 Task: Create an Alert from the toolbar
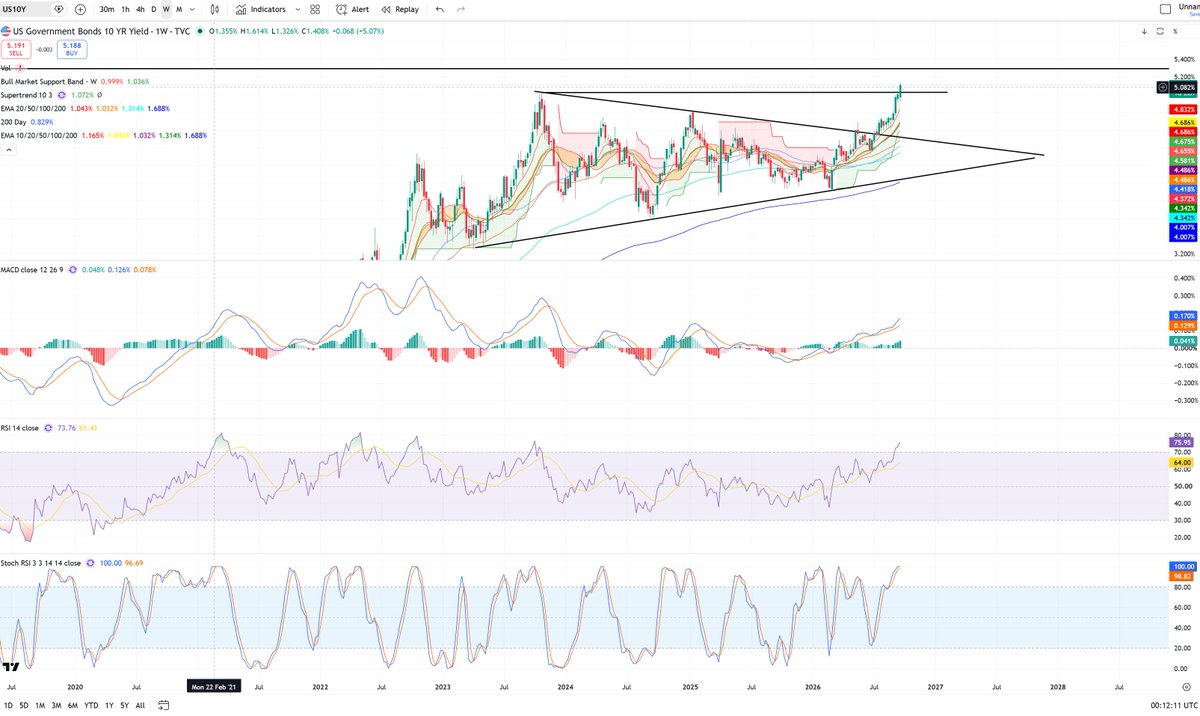[x=352, y=9]
